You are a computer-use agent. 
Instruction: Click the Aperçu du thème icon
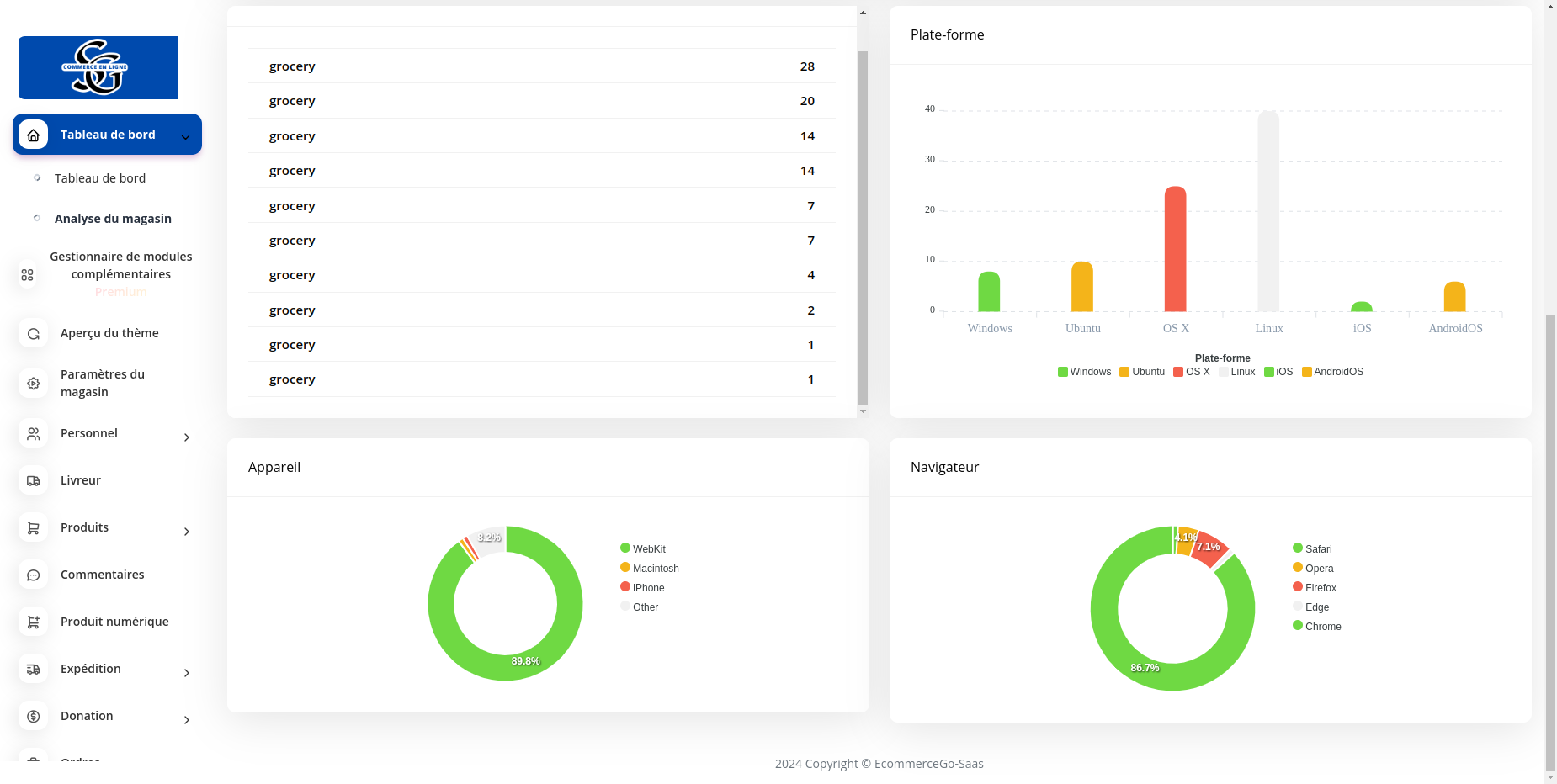tap(34, 334)
